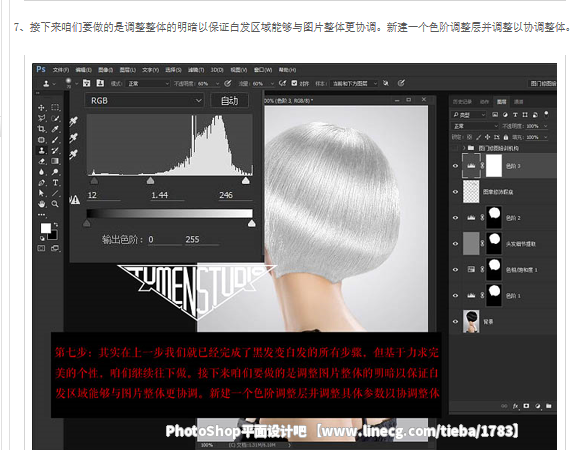
Task: Select the Crop tool
Action: pyautogui.click(x=41, y=129)
